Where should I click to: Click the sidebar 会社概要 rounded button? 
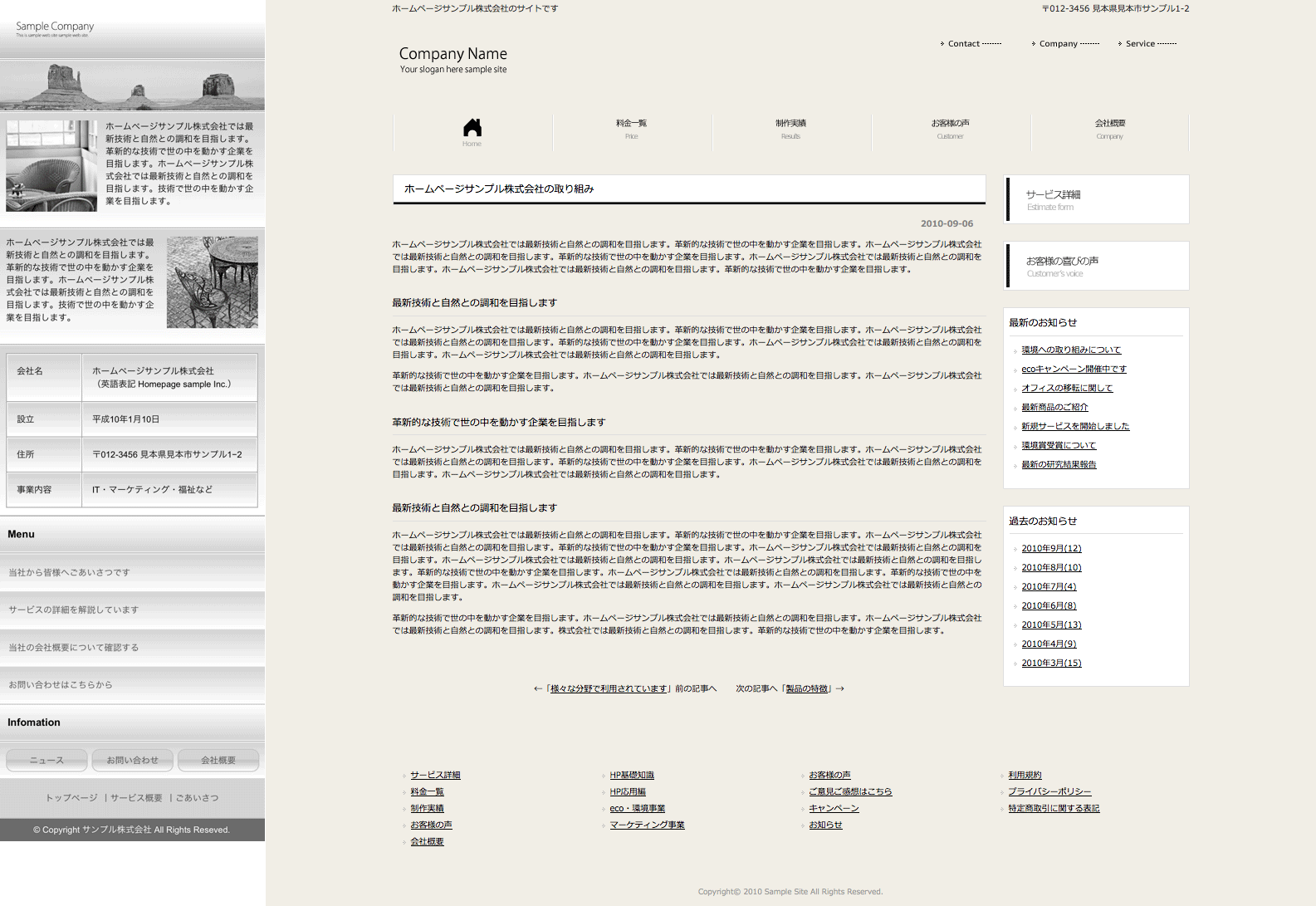218,760
